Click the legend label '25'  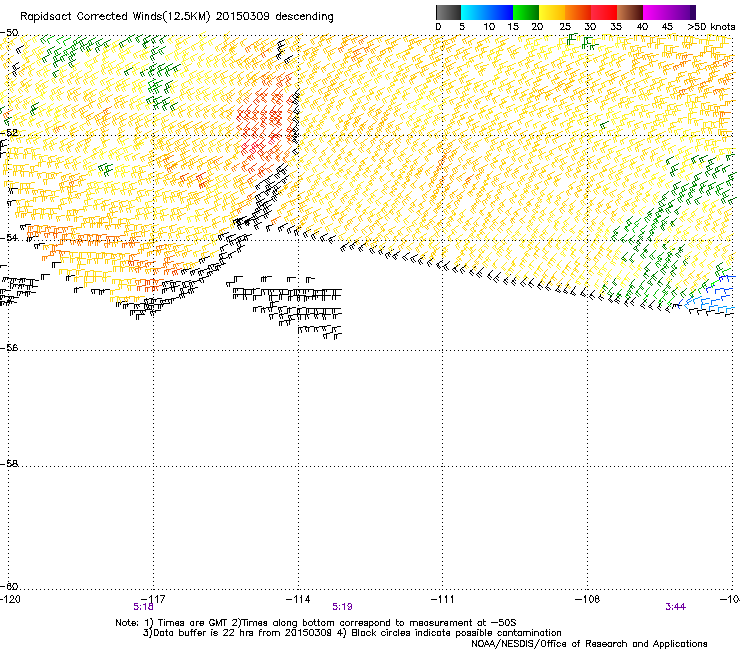[x=565, y=27]
